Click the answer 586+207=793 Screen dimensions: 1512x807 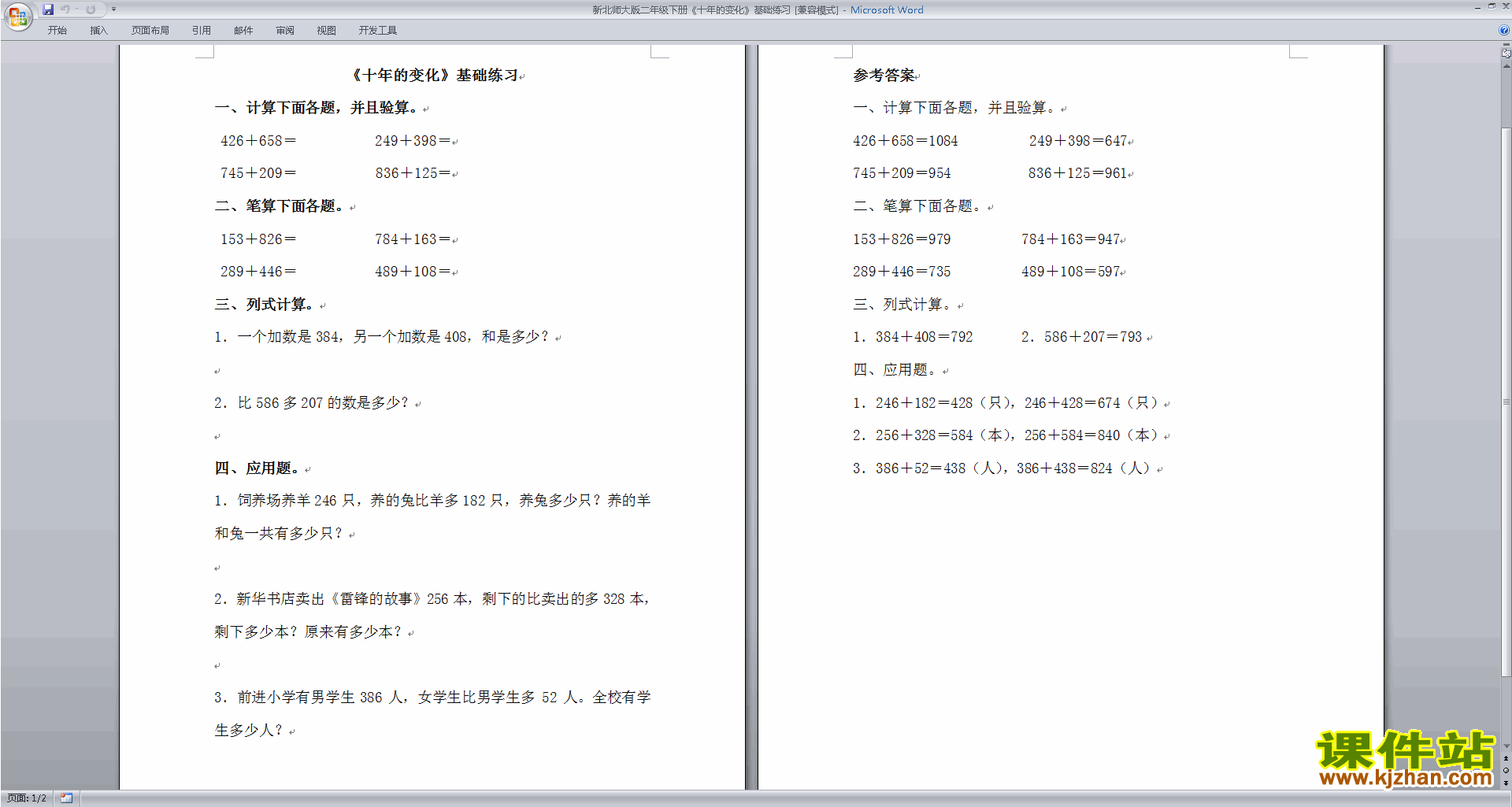pos(1081,337)
